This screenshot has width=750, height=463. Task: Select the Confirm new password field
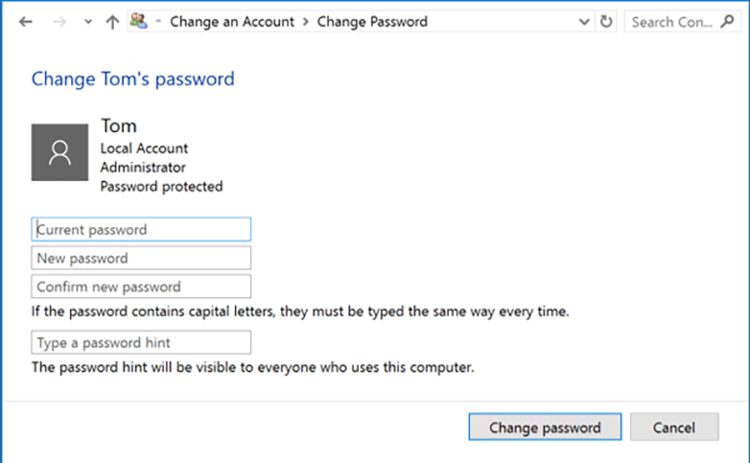[x=141, y=287]
